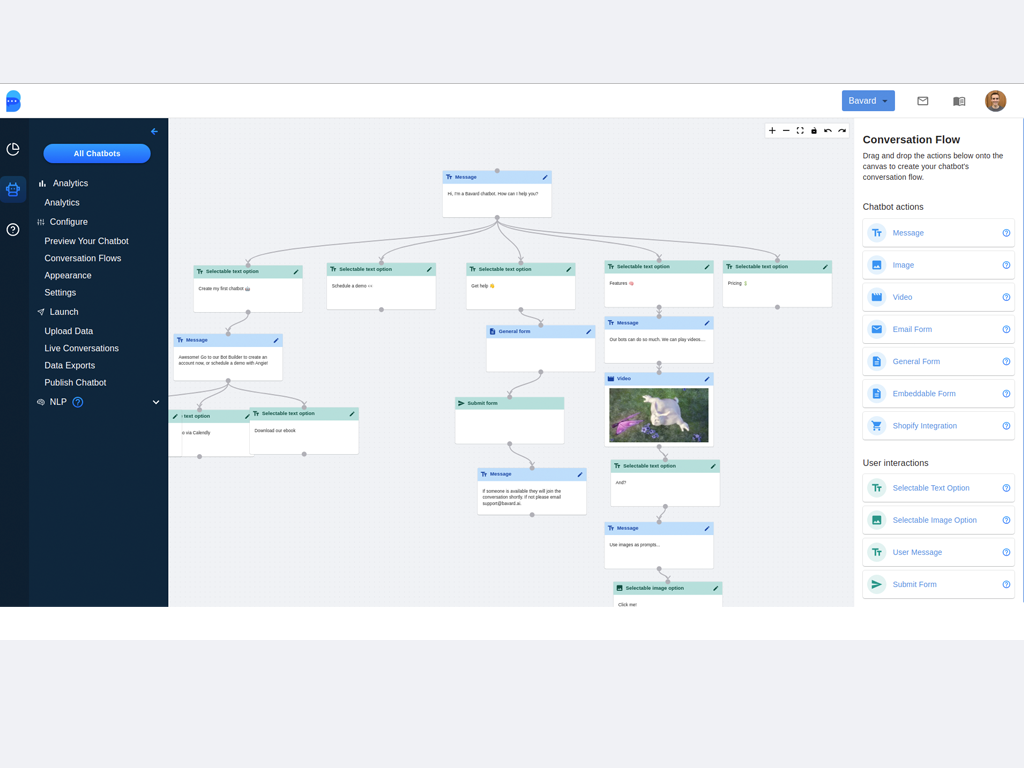Image resolution: width=1024 pixels, height=768 pixels.
Task: Click the All Chatbots button
Action: pyautogui.click(x=97, y=153)
